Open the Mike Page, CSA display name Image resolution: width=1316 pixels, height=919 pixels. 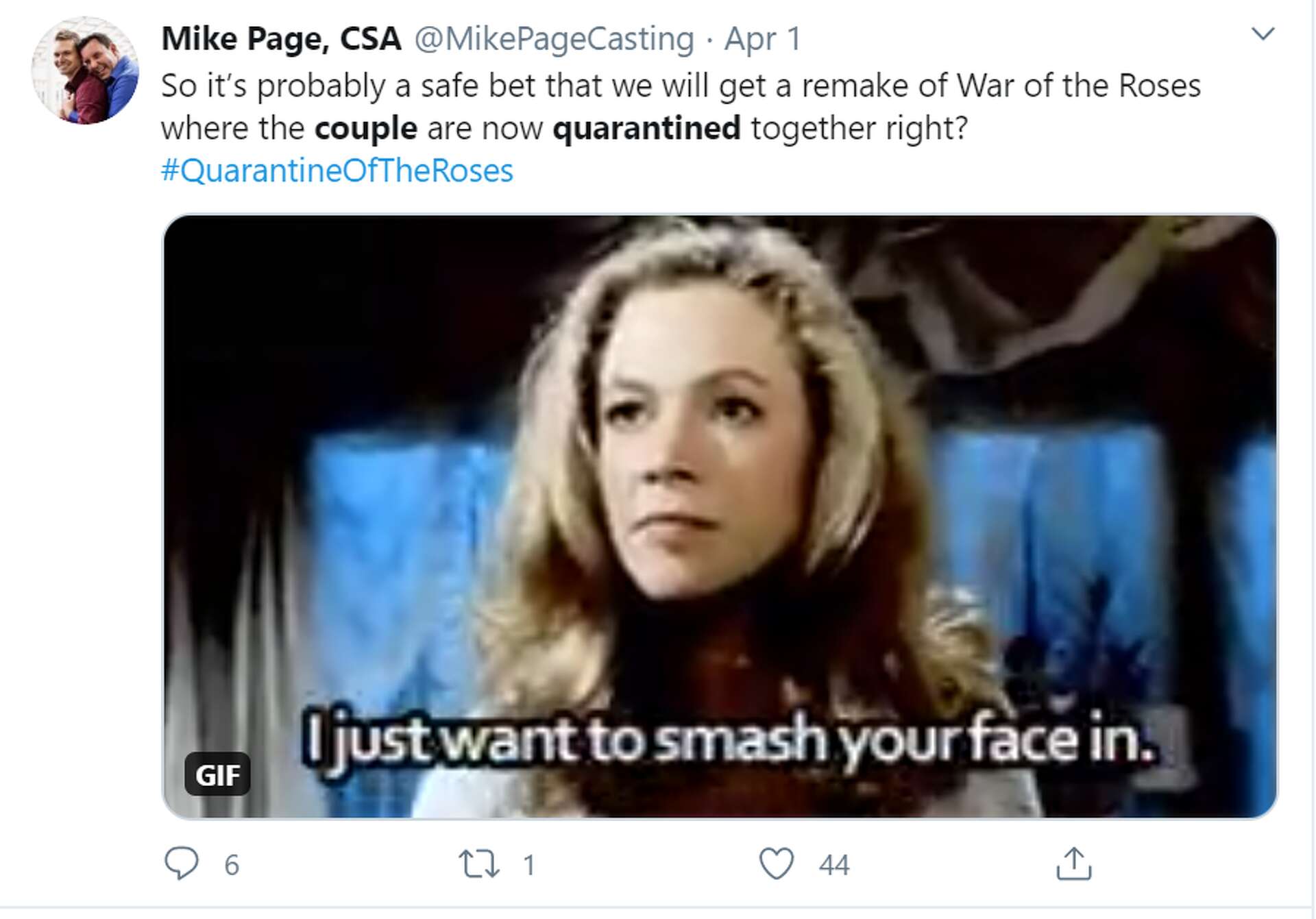[x=281, y=38]
